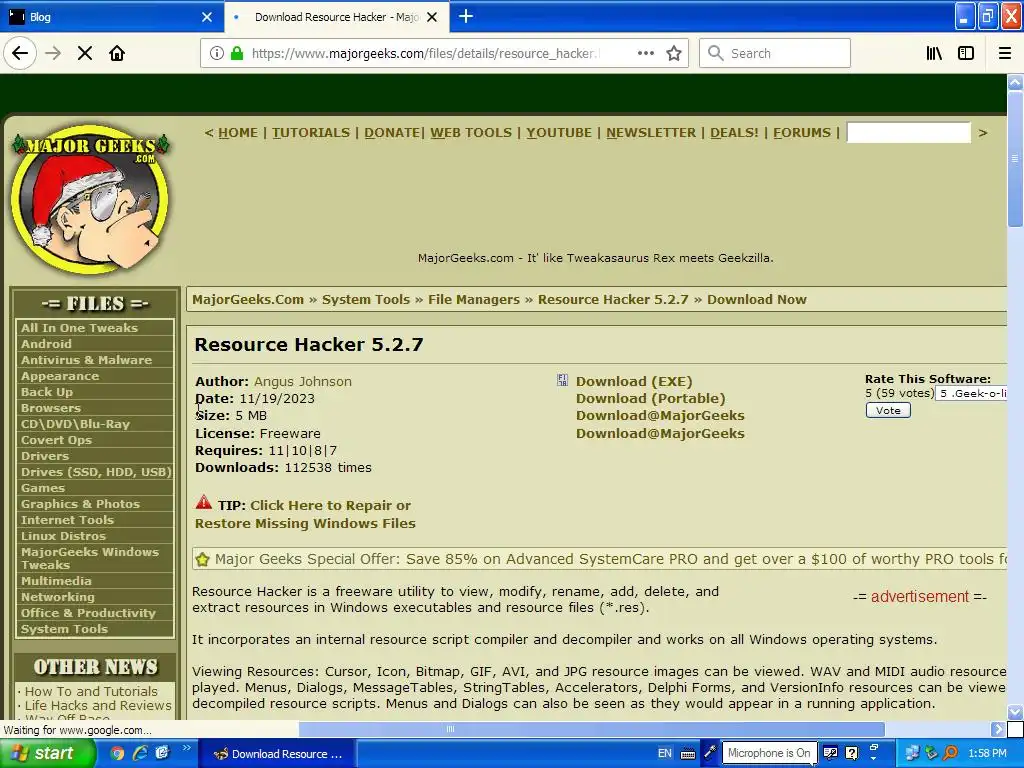Open NEWSLETTER in site navigation
This screenshot has height=768, width=1024.
tap(651, 133)
